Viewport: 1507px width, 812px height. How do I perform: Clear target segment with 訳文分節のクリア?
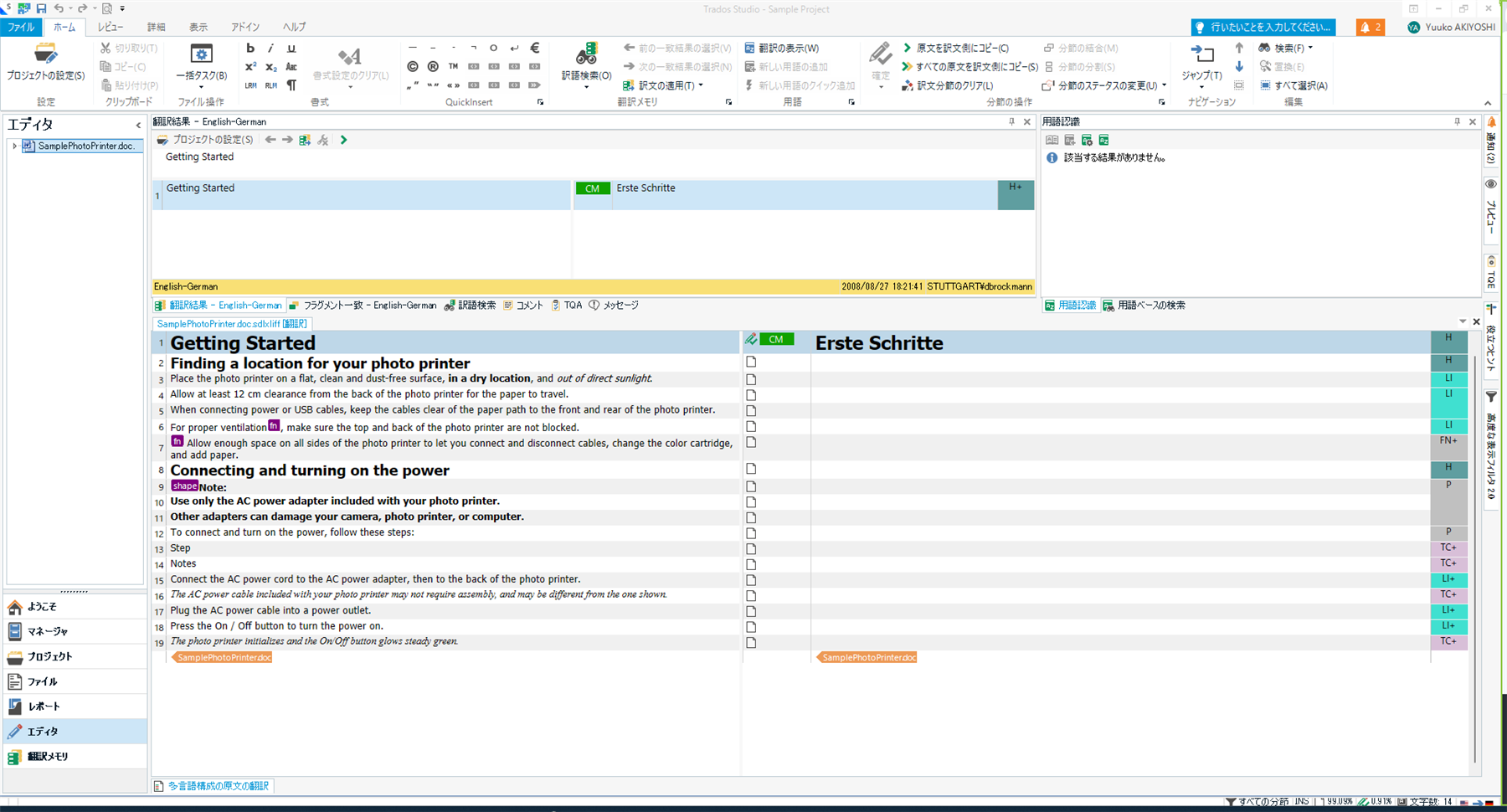pos(948,85)
